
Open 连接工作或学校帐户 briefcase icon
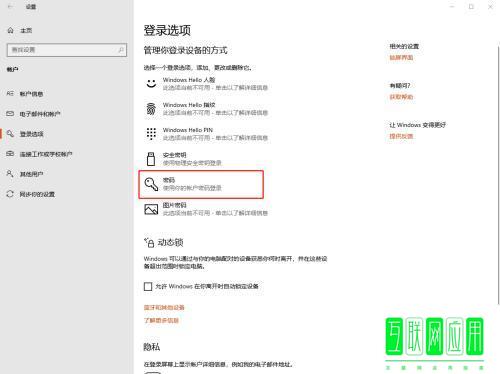[10, 154]
